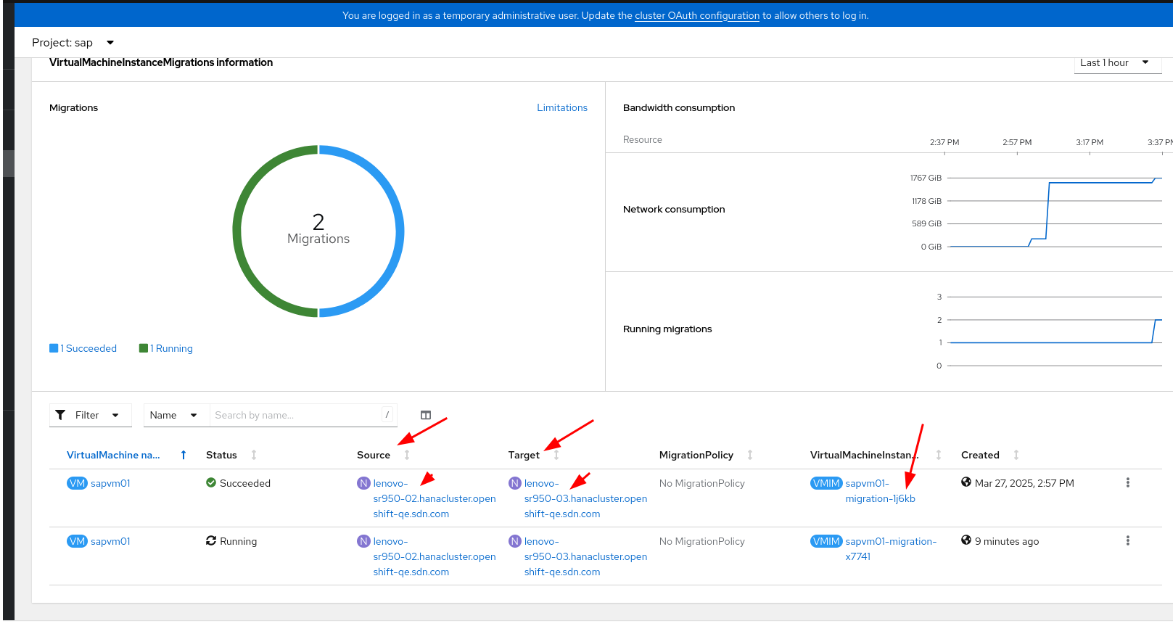Screen dimensions: 1173x622
Task: Open the Last 1 hour time range dropdown
Action: pos(1117,63)
